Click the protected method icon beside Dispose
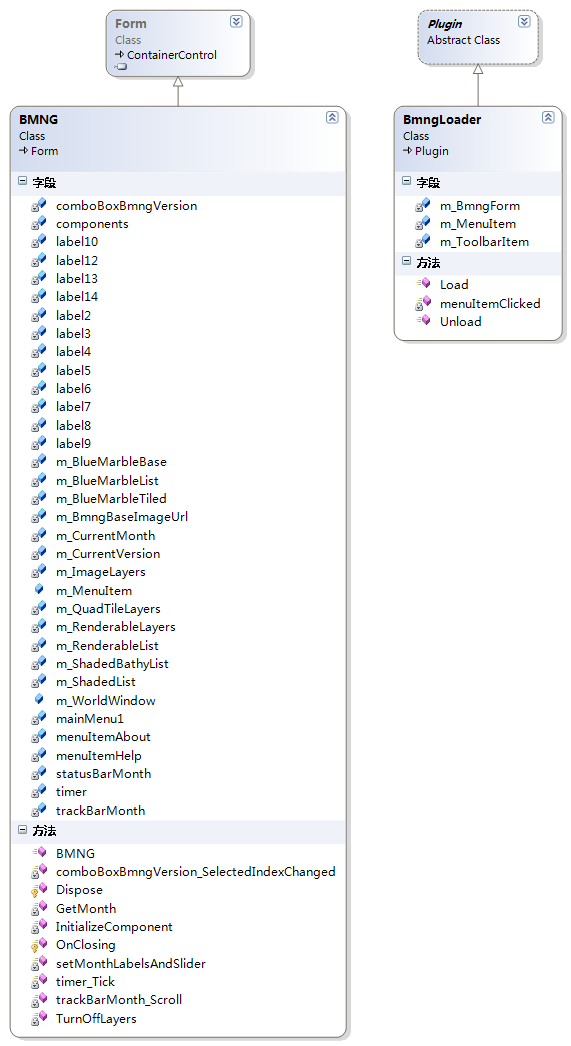The width and height of the screenshot is (571, 1046). click(x=39, y=890)
